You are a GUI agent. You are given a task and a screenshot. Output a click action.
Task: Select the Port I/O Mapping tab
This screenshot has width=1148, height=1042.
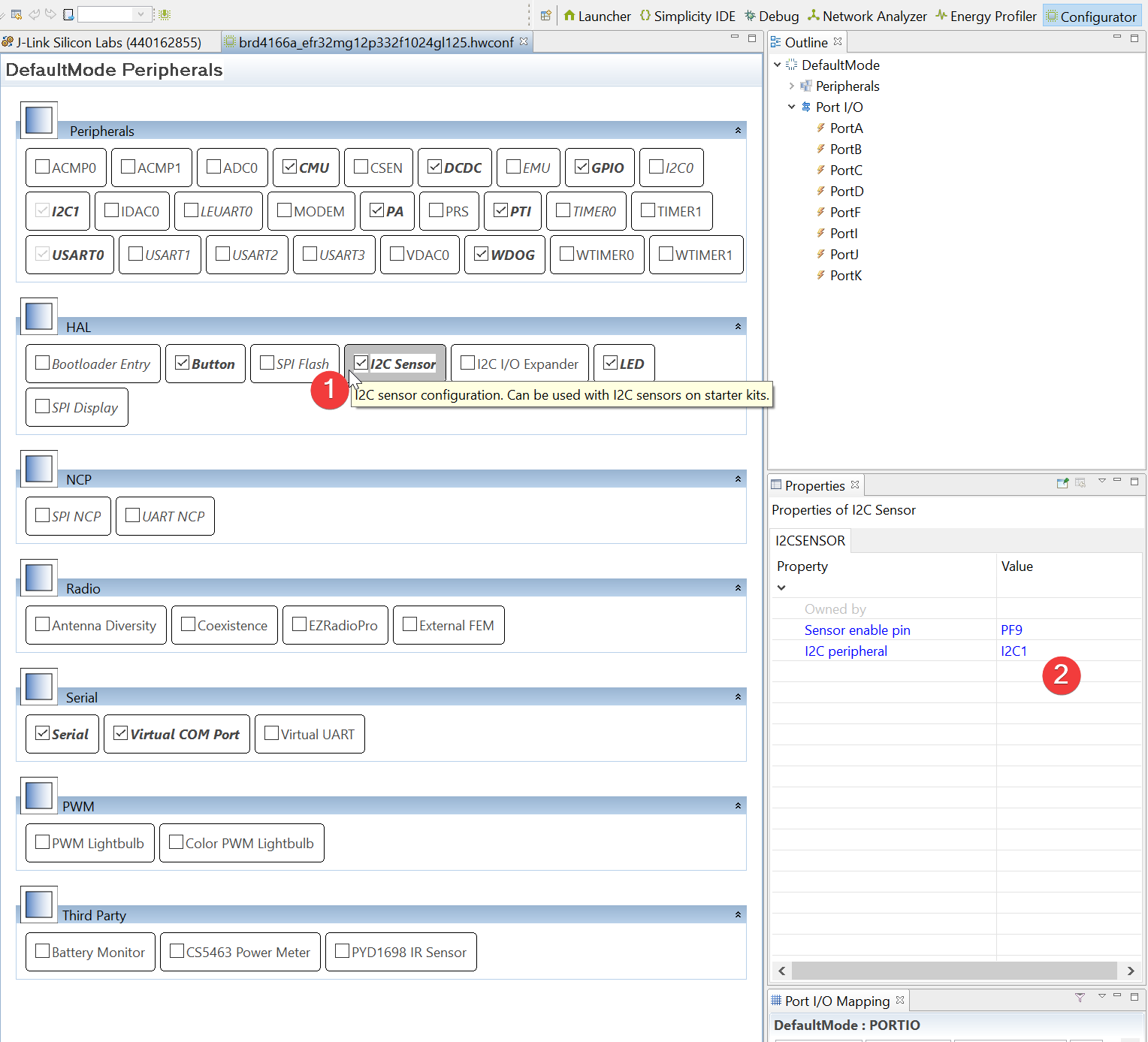pos(837,1001)
